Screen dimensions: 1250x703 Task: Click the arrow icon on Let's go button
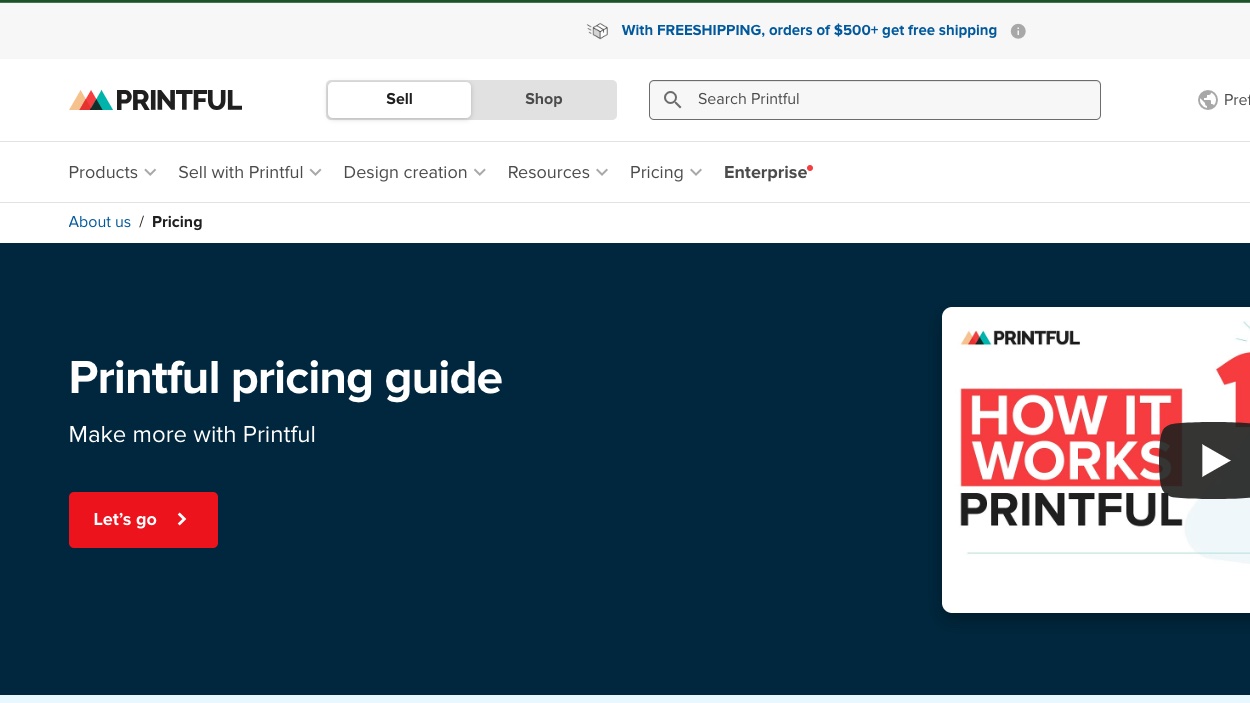point(182,519)
